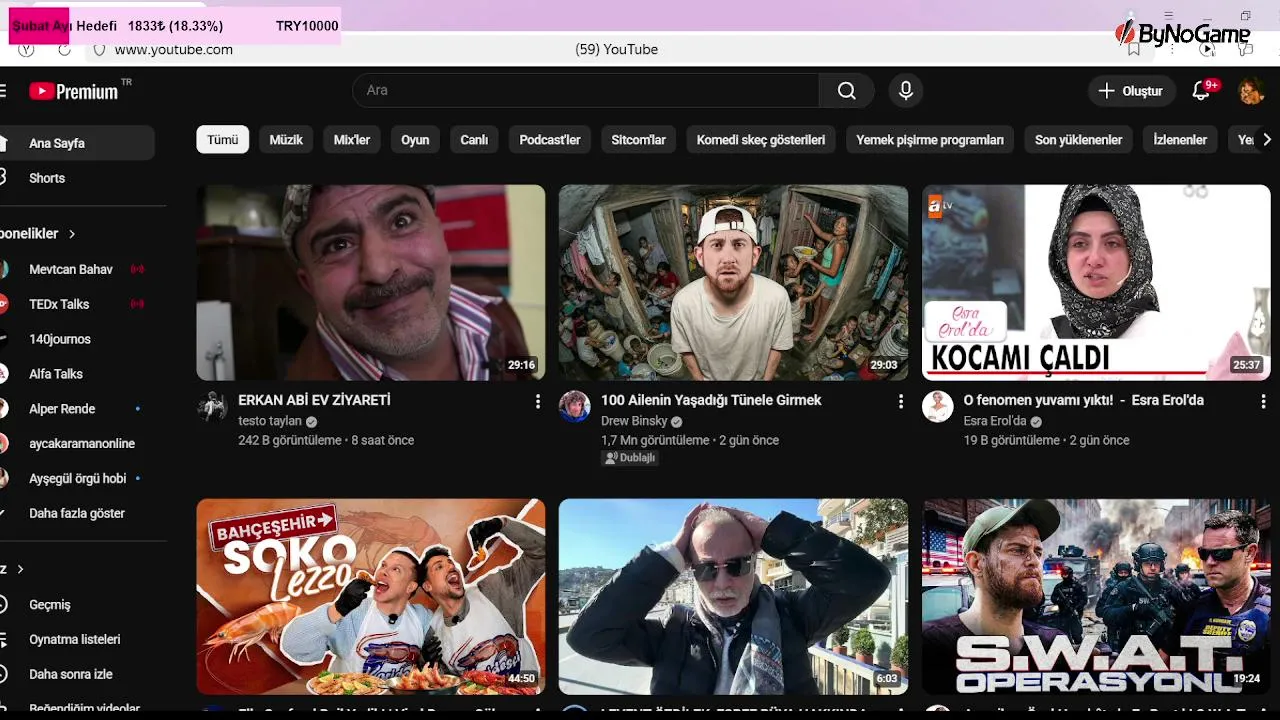This screenshot has height=720, width=1280.
Task: Click testo taylan channel avatar
Action: pos(212,406)
